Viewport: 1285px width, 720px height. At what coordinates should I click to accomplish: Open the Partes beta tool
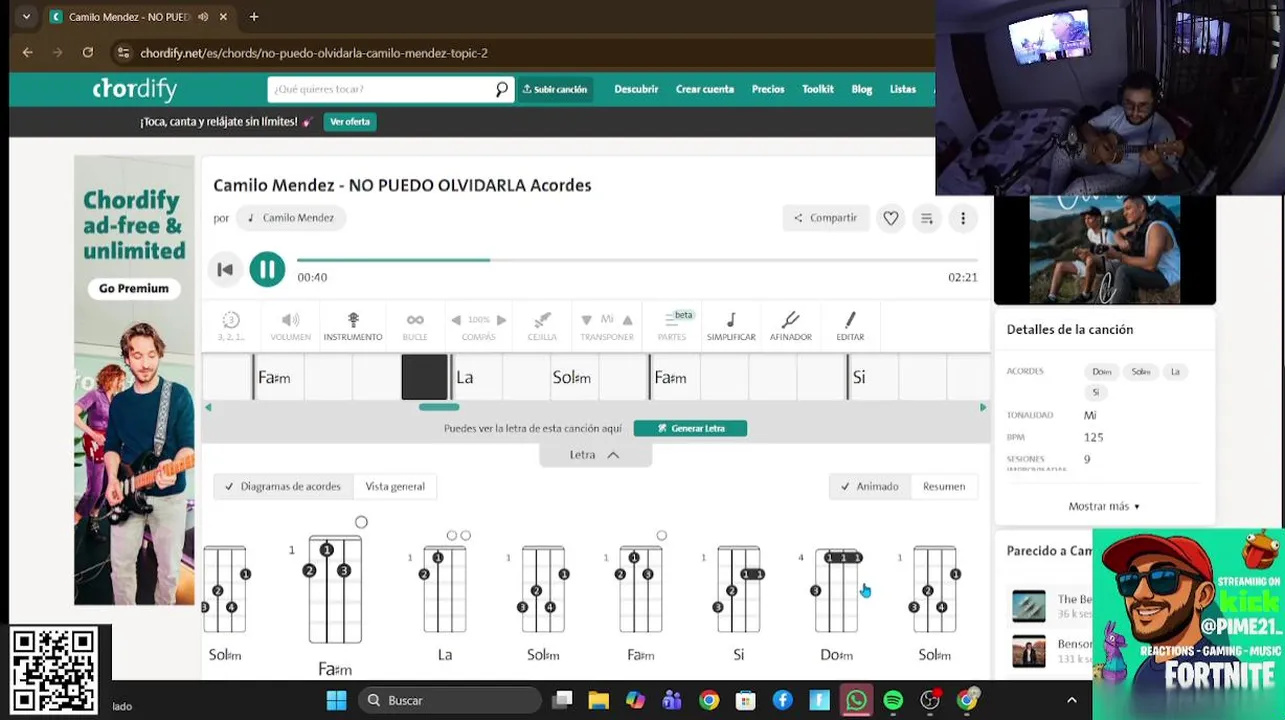(x=672, y=326)
